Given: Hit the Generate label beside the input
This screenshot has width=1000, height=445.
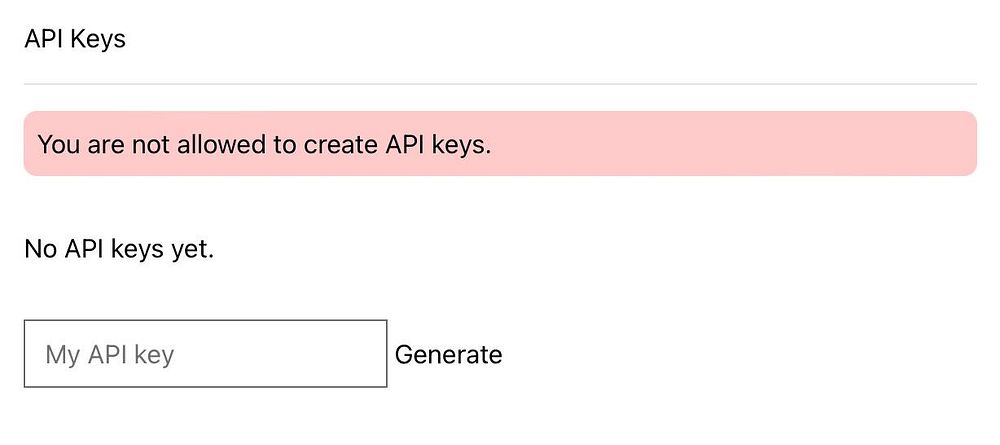Looking at the screenshot, I should click(448, 354).
